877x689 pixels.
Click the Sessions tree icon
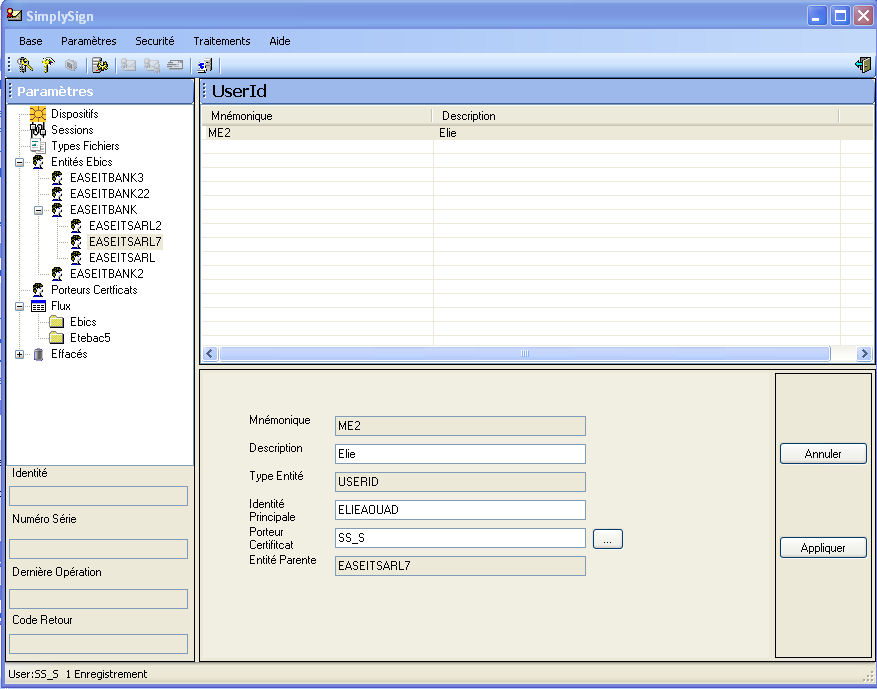coord(37,130)
